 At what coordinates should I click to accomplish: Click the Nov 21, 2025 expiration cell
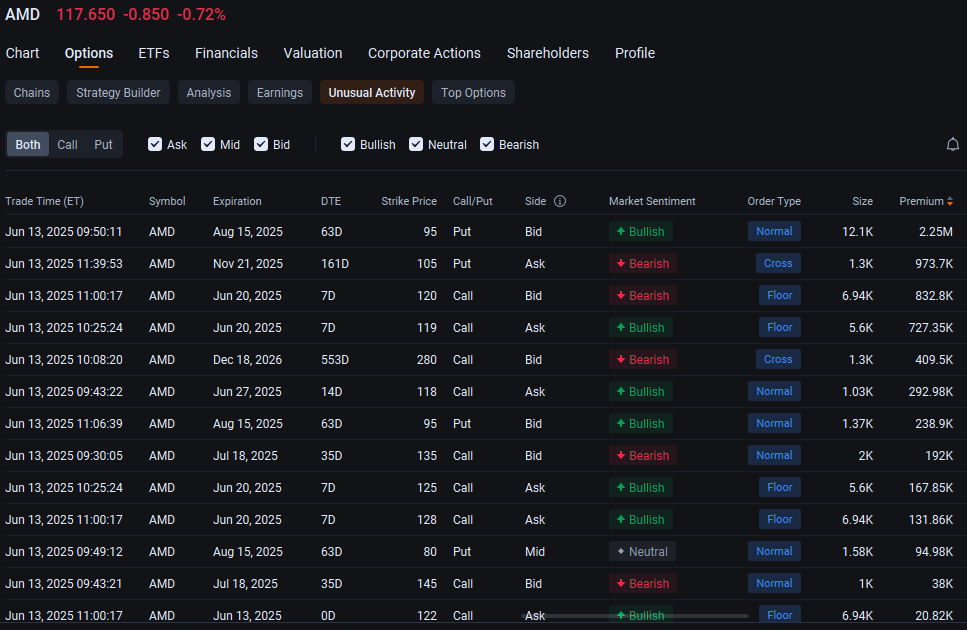coord(248,264)
